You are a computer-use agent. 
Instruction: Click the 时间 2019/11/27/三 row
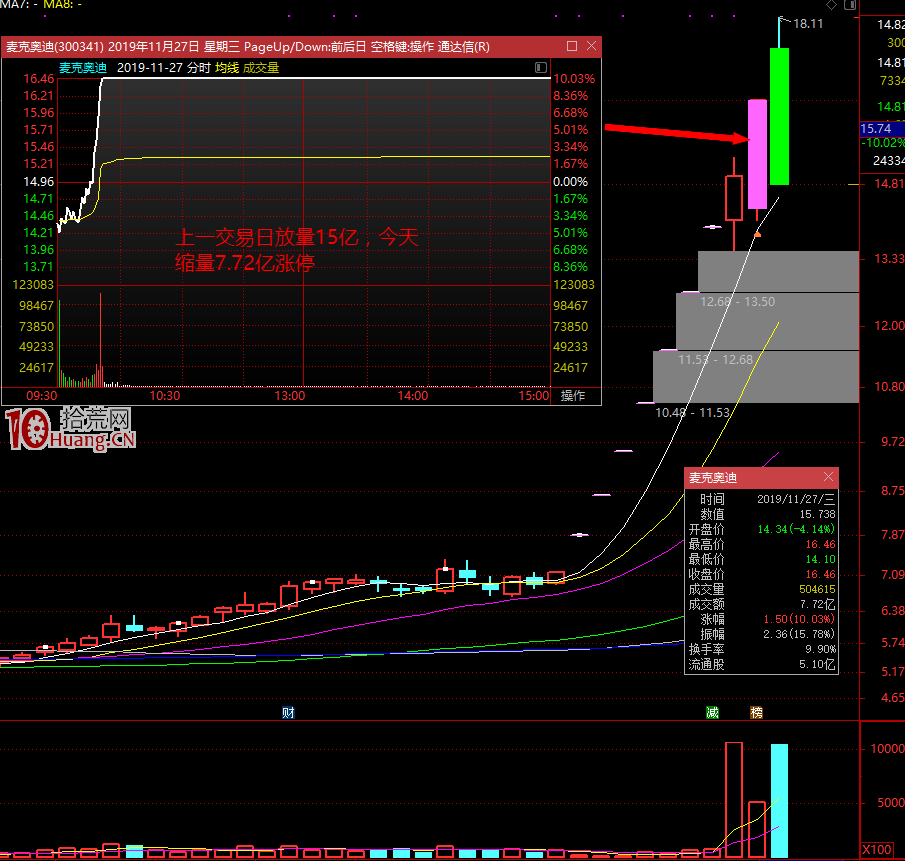click(x=761, y=499)
